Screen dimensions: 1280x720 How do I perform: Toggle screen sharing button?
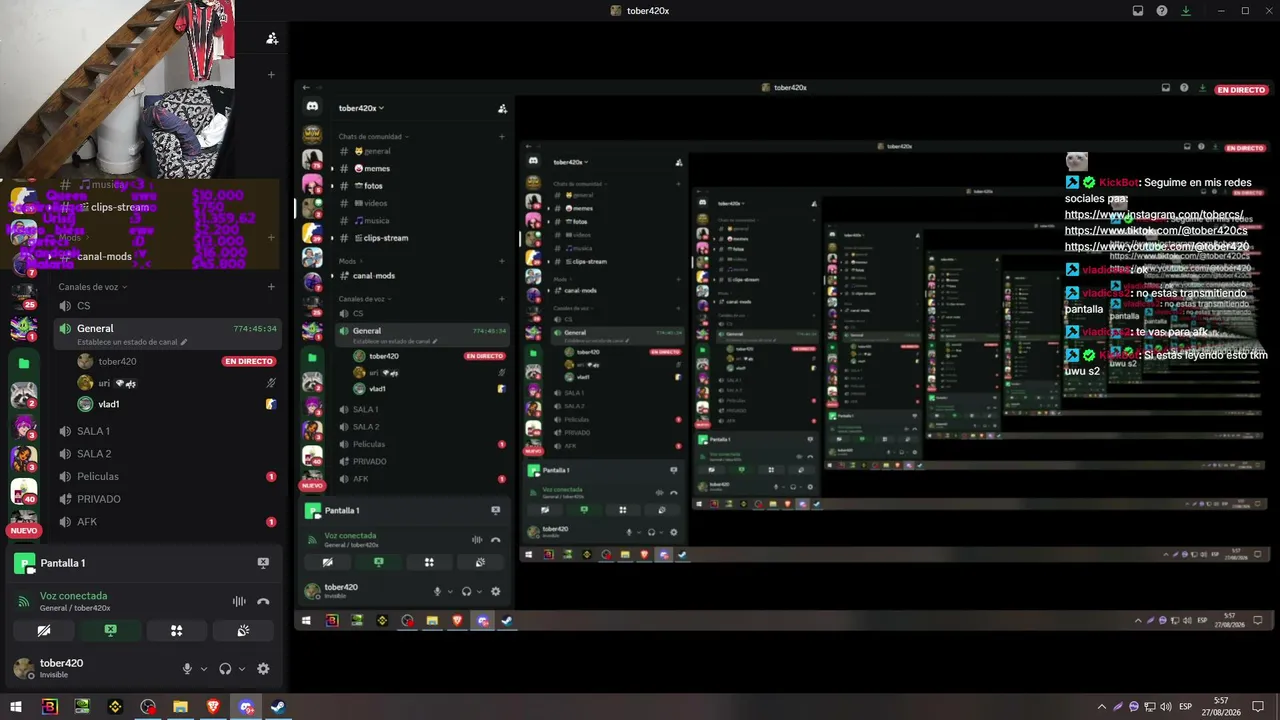tap(110, 631)
